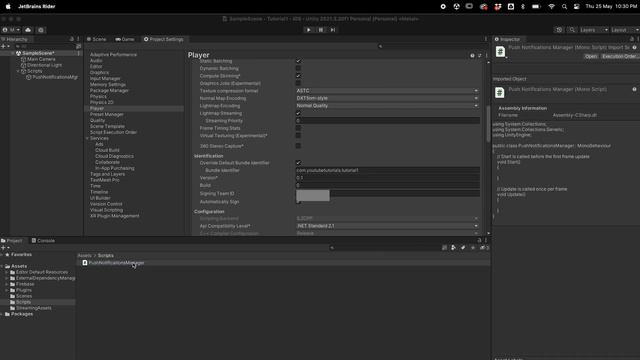640x360 pixels.
Task: Select the PushNotificationsManager script asset
Action: point(113,263)
